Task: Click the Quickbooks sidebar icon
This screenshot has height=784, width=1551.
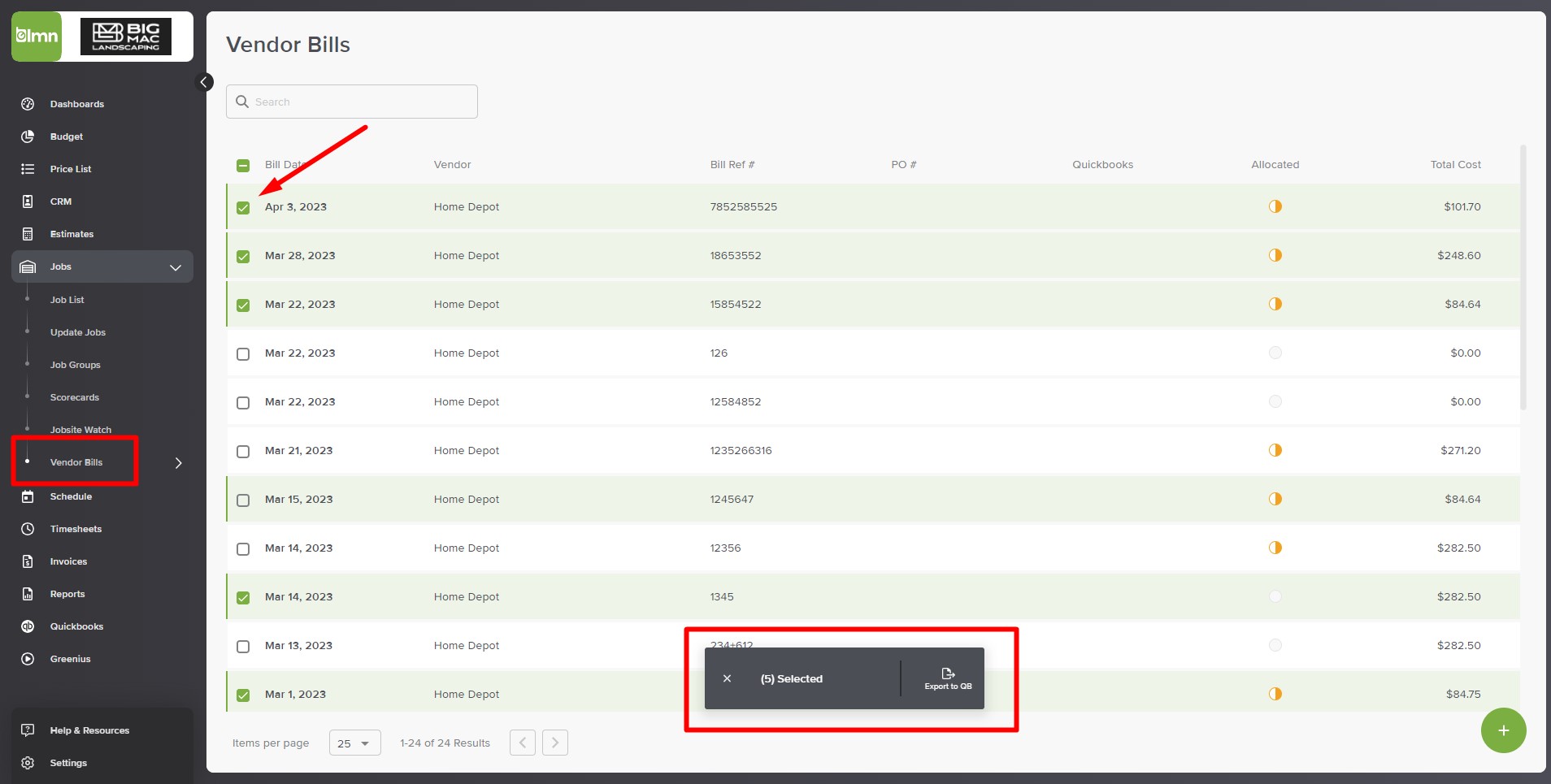Action: pos(28,626)
